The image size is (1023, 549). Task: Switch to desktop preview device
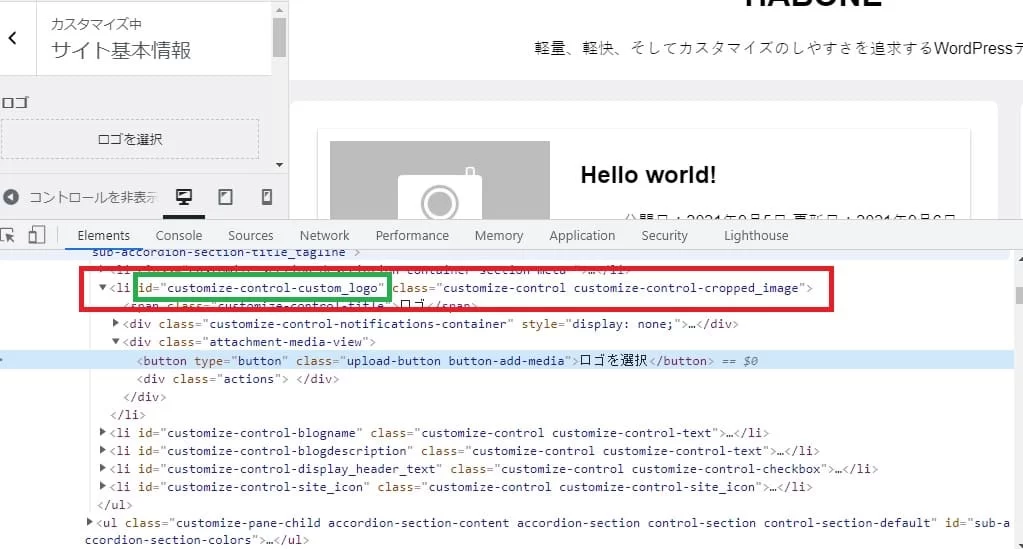(x=184, y=197)
